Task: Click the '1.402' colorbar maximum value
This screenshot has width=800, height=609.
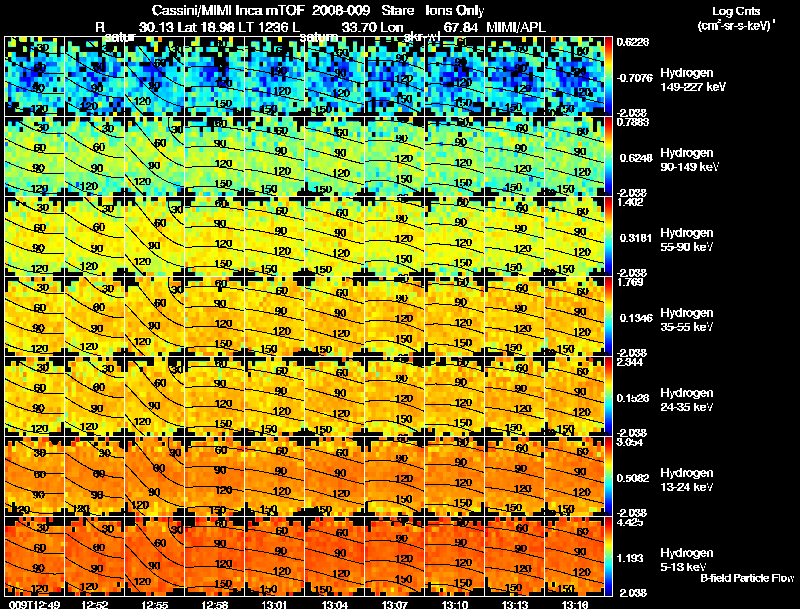Action: (630, 202)
